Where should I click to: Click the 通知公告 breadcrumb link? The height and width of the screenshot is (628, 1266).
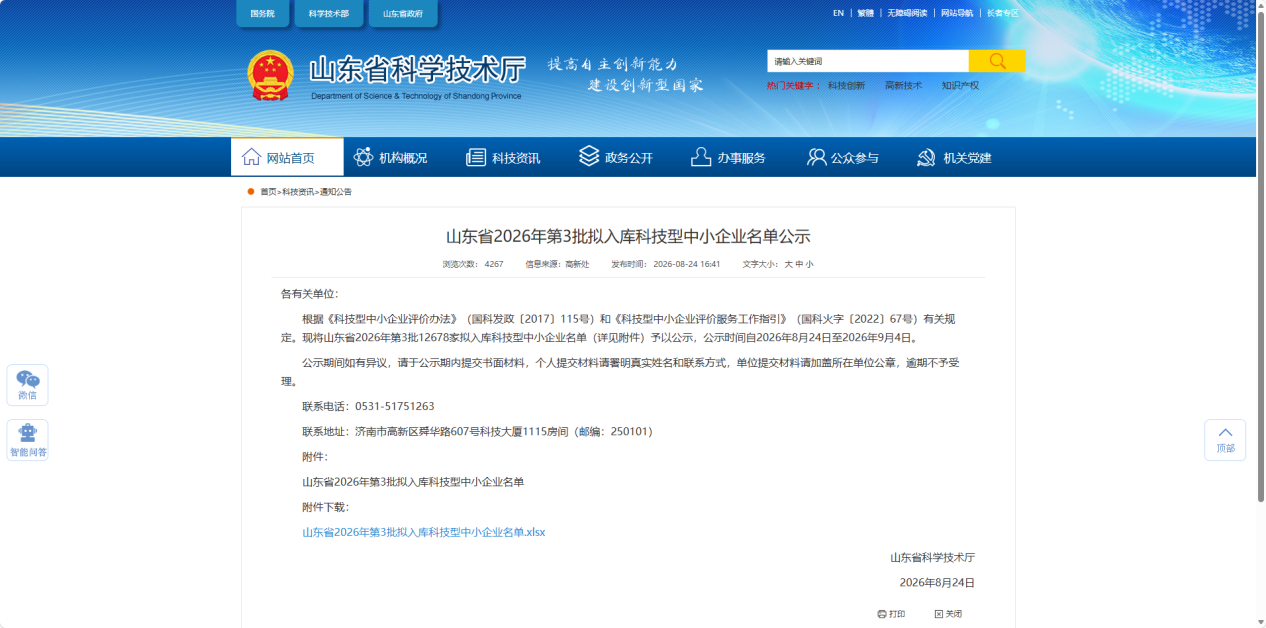click(335, 191)
